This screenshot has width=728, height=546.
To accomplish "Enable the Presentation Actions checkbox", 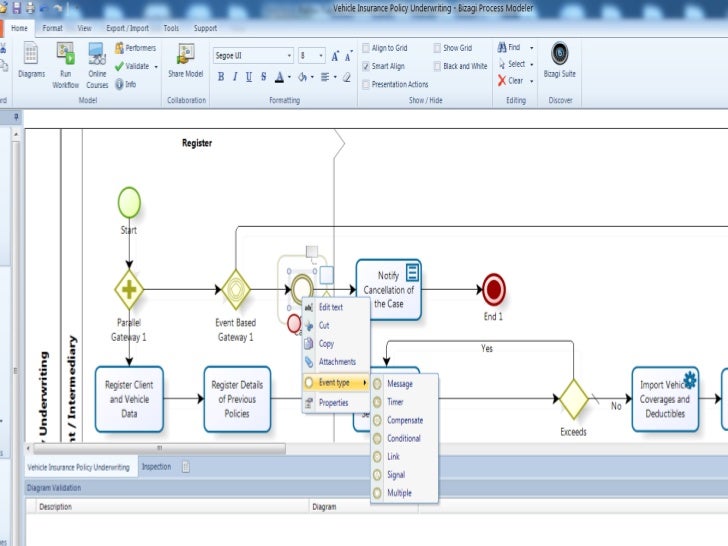I will (x=366, y=84).
